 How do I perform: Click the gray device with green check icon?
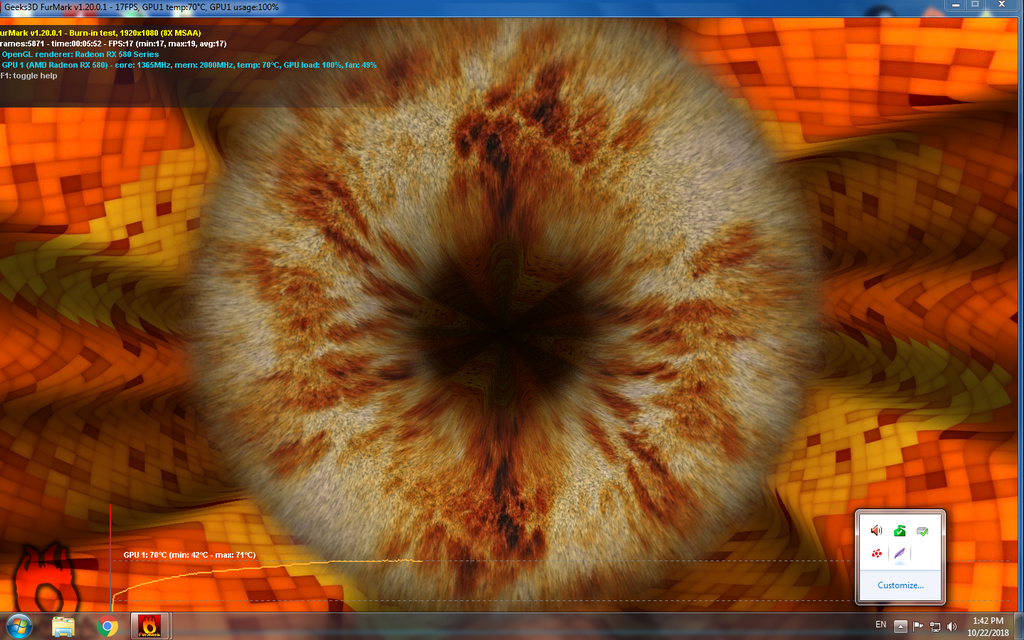coord(923,531)
